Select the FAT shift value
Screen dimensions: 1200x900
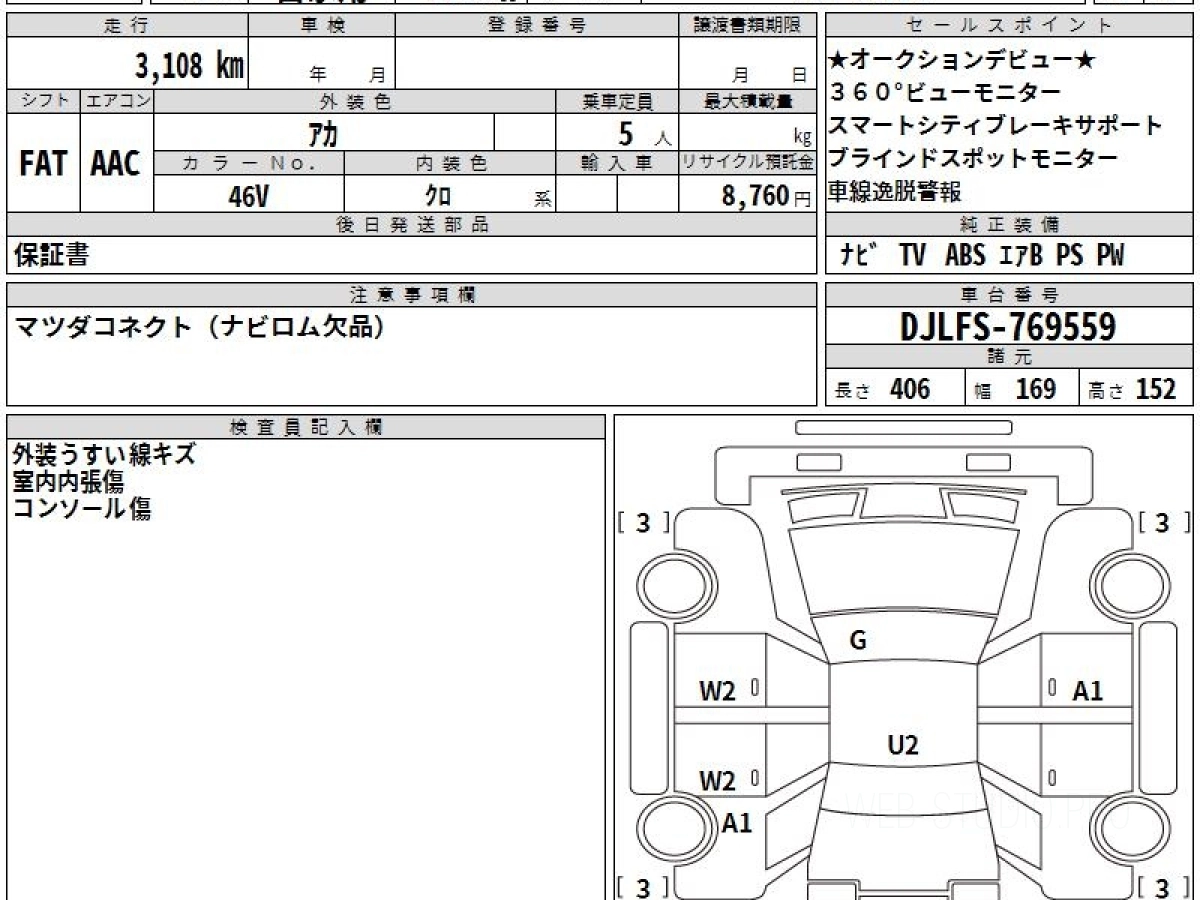pyautogui.click(x=43, y=164)
